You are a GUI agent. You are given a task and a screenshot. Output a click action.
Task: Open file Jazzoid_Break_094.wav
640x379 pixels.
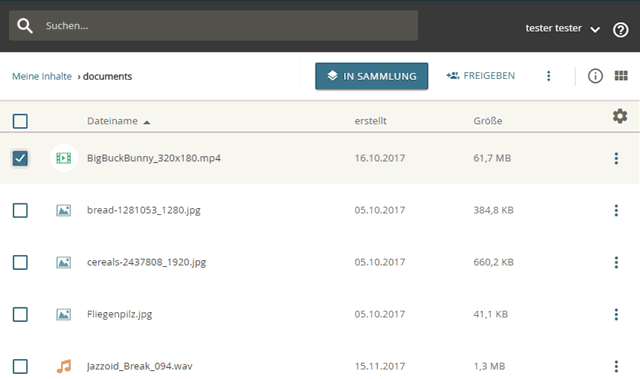point(139,366)
